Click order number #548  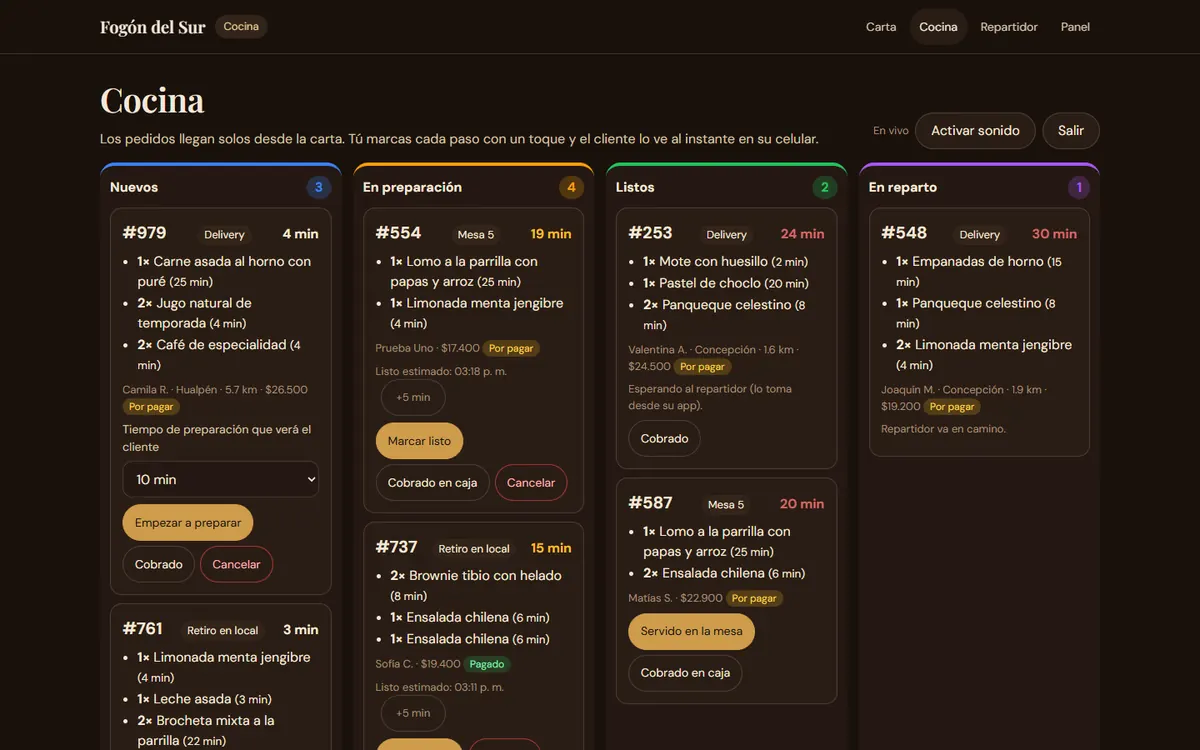tap(904, 233)
